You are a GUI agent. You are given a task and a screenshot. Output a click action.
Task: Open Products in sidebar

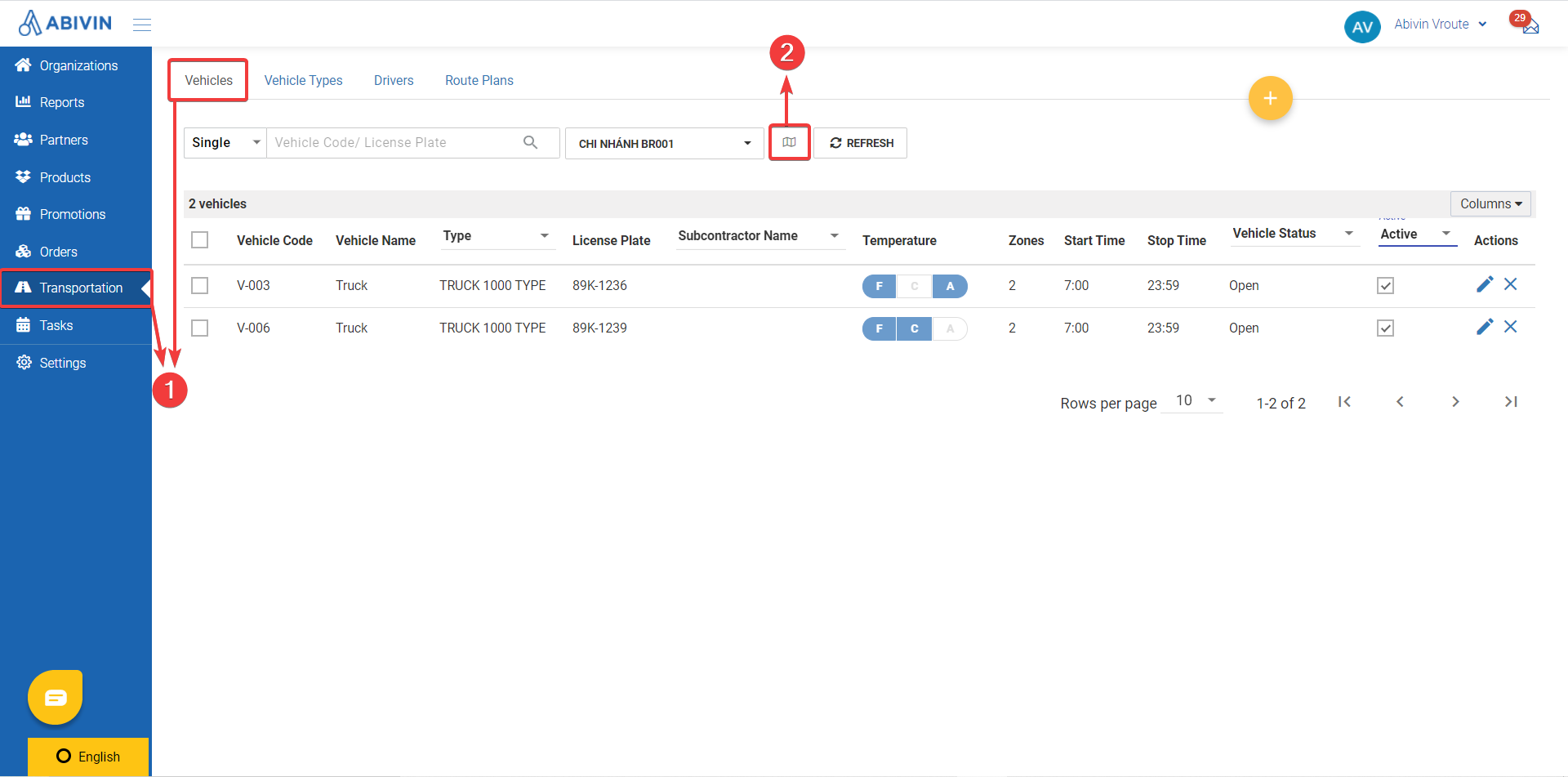[x=76, y=177]
